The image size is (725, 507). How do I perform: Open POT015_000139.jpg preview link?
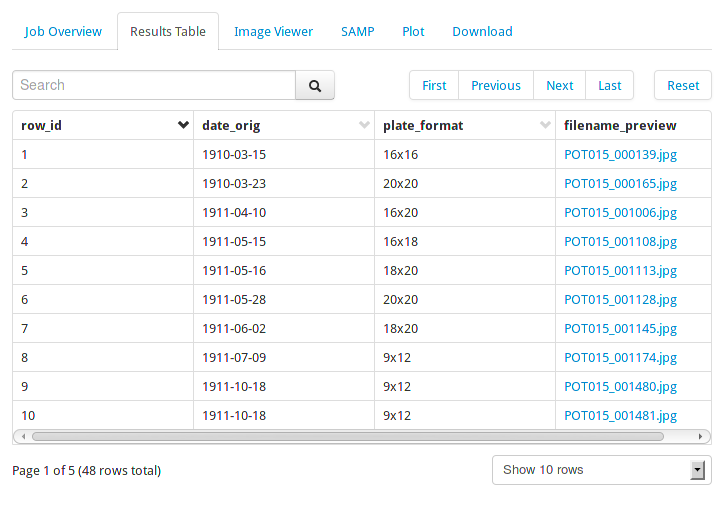(x=621, y=154)
